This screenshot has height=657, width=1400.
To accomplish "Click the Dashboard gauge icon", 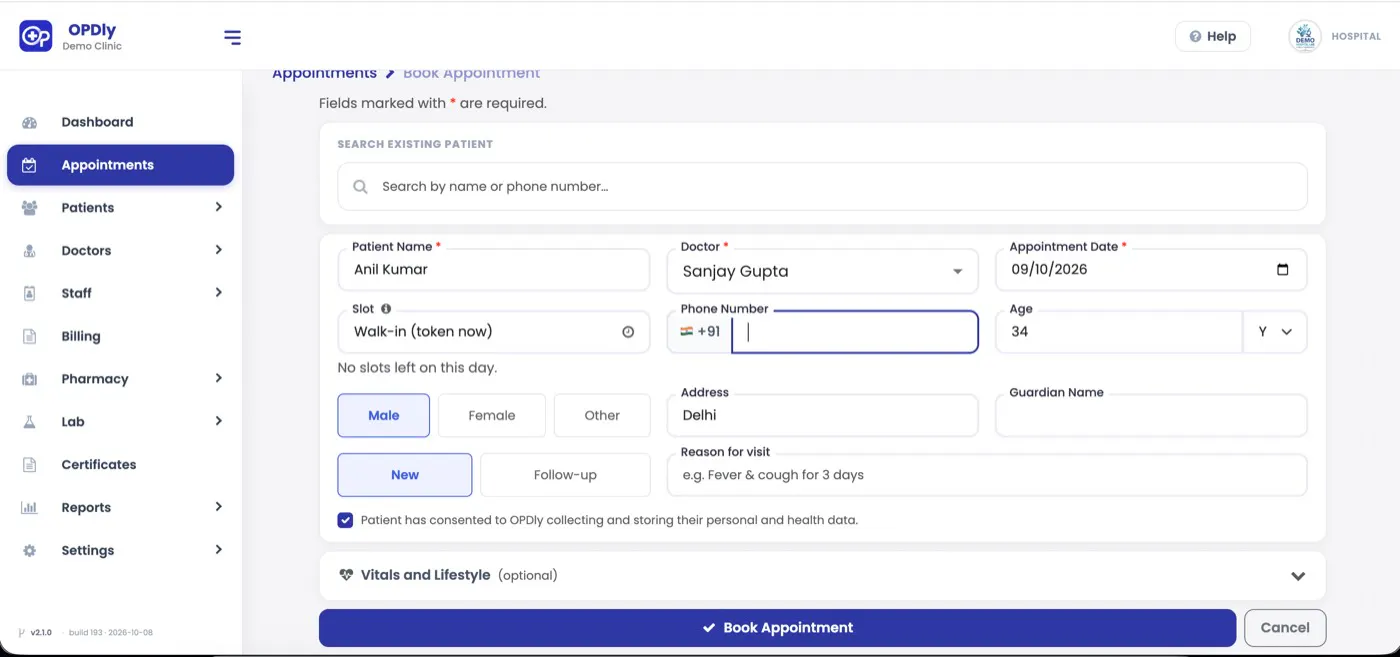I will click(29, 122).
